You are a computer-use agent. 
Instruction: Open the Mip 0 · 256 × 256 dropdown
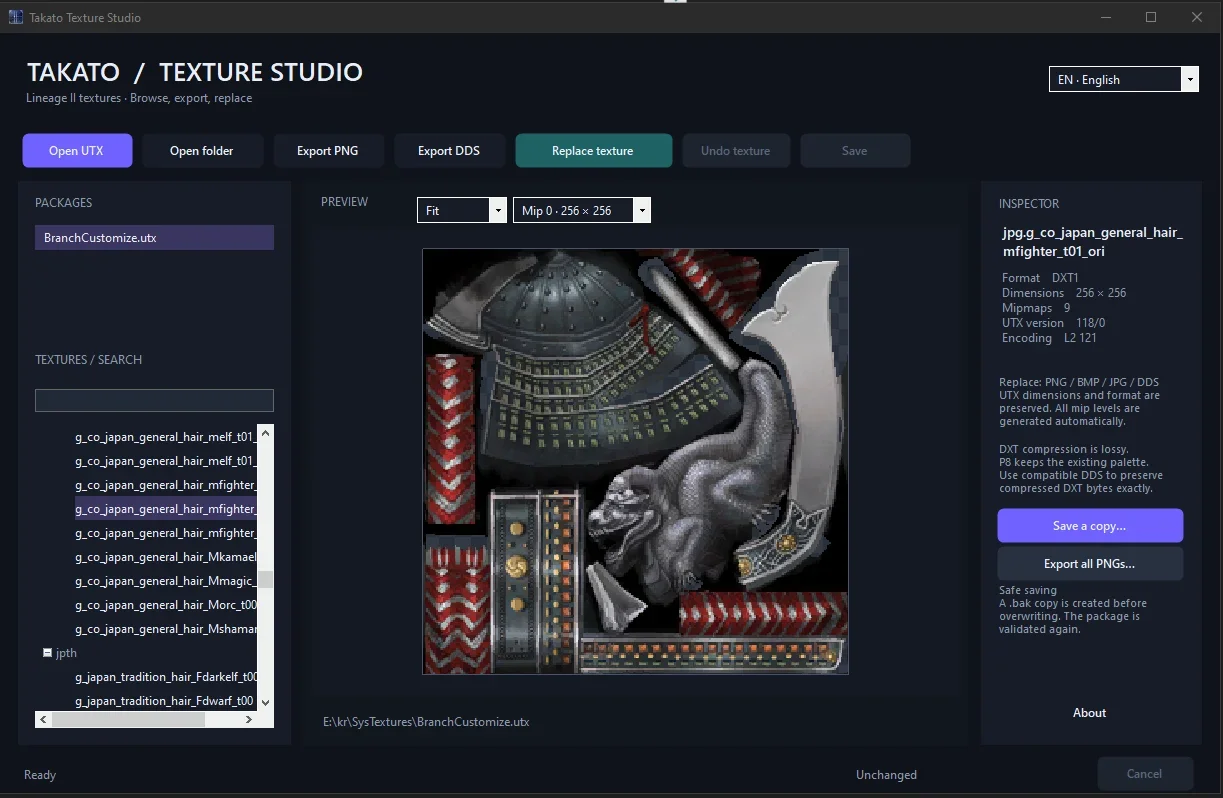(582, 210)
